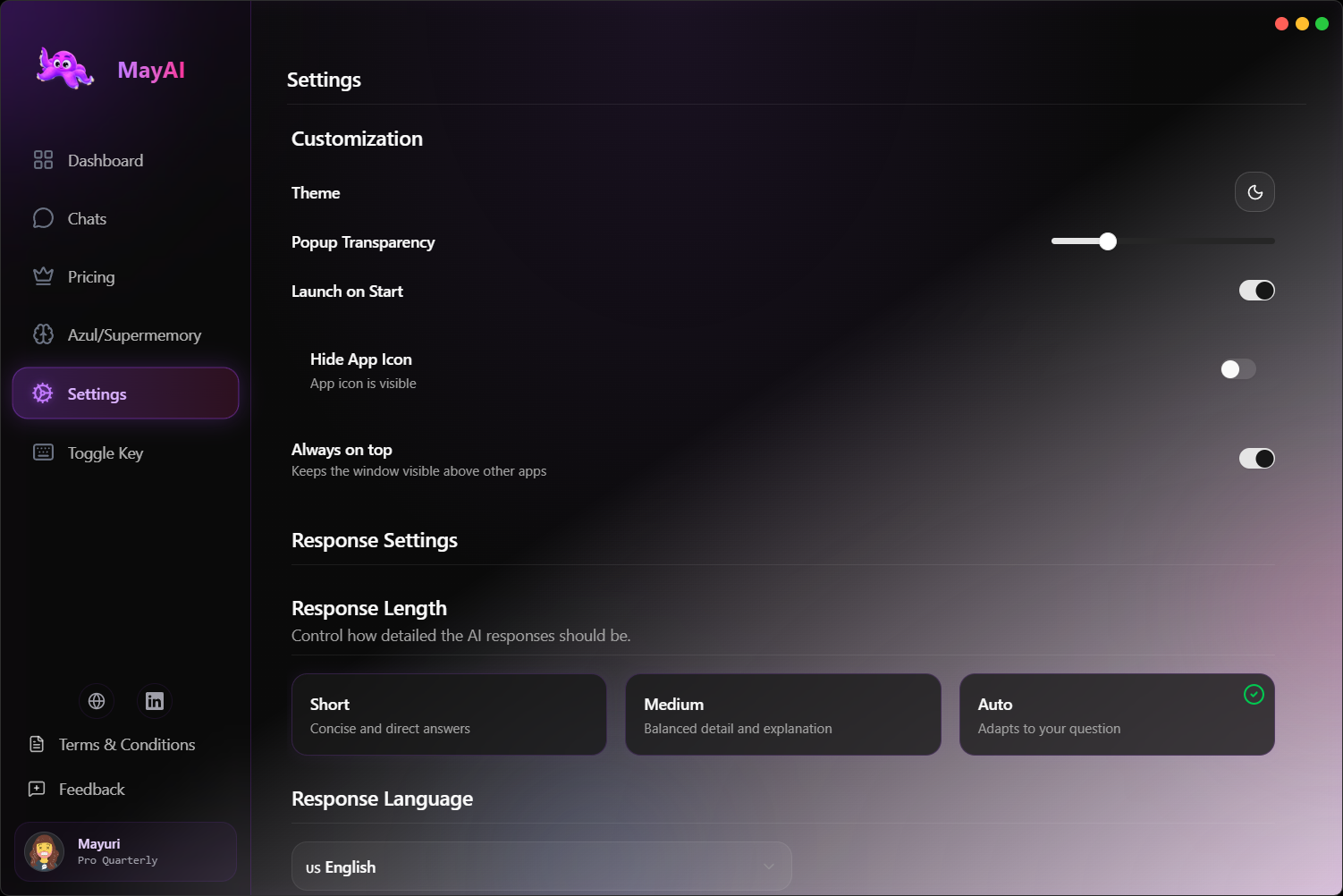Open the Dashboard grid icon
Image resolution: width=1343 pixels, height=896 pixels.
(43, 160)
